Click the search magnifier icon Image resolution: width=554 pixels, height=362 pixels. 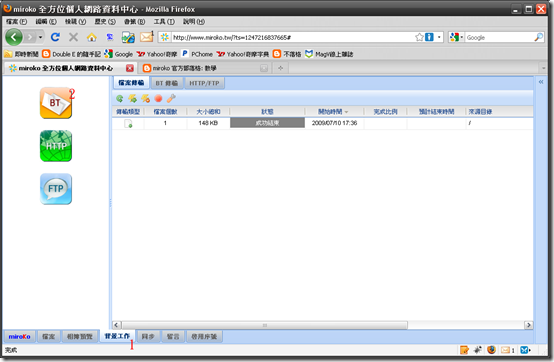coord(538,37)
